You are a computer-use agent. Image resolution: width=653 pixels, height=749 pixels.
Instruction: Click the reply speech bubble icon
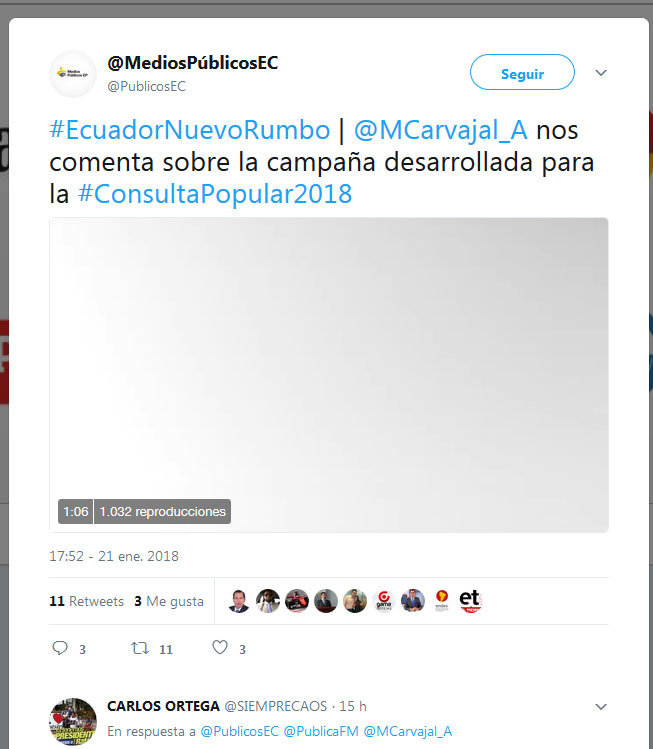pyautogui.click(x=60, y=648)
